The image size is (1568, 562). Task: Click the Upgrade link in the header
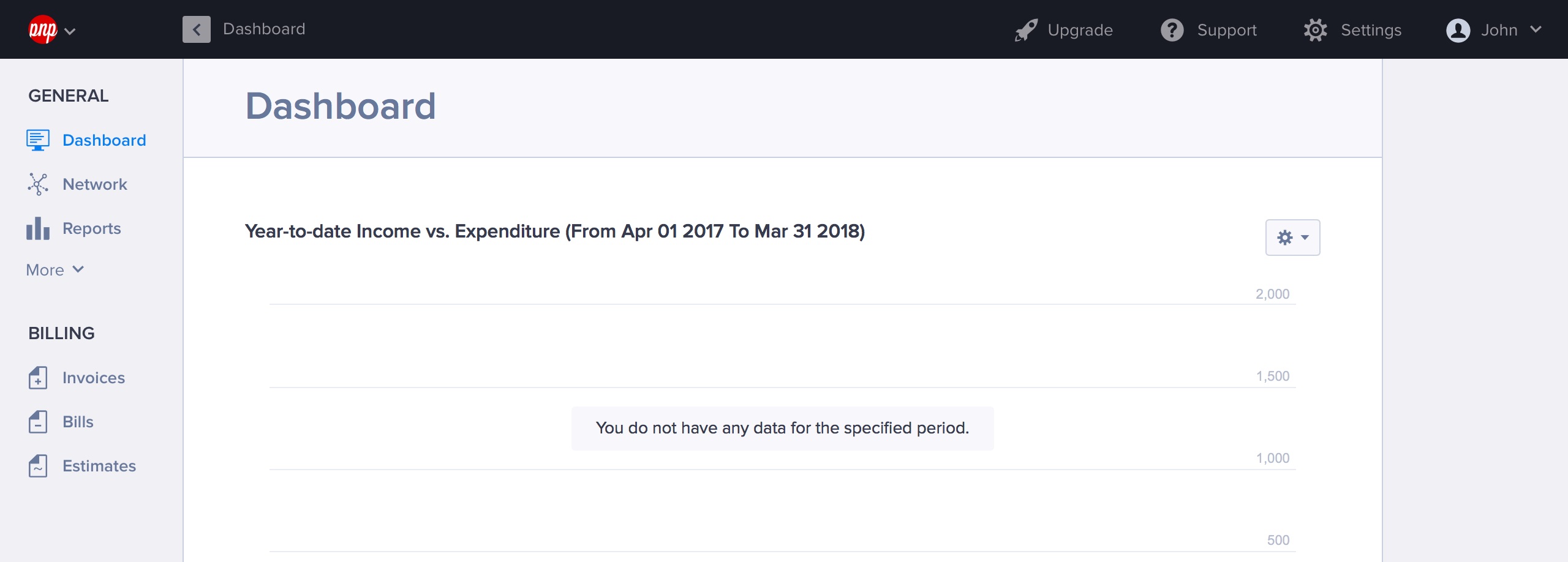click(1080, 30)
